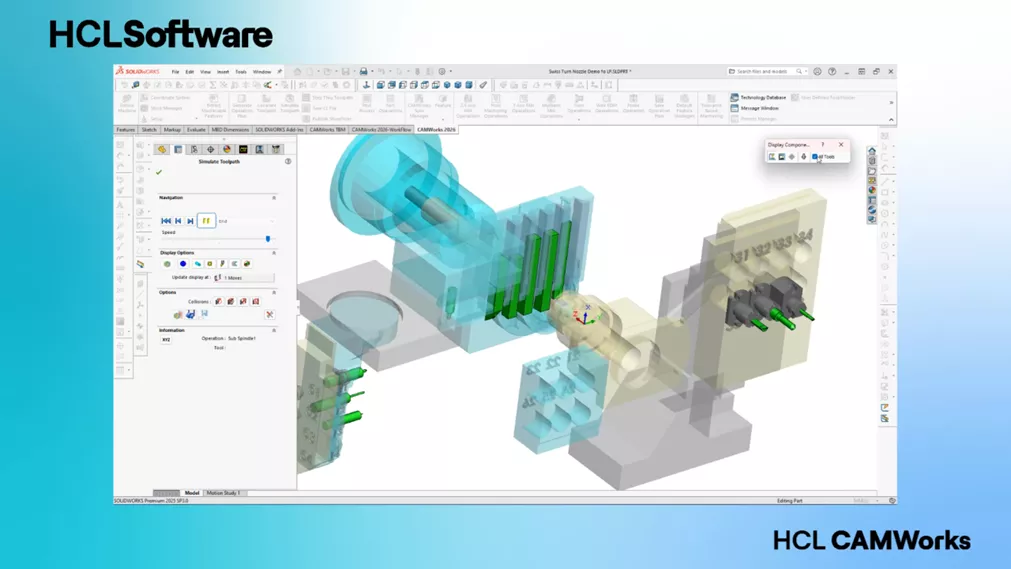Step forward one move in simulation

point(190,221)
